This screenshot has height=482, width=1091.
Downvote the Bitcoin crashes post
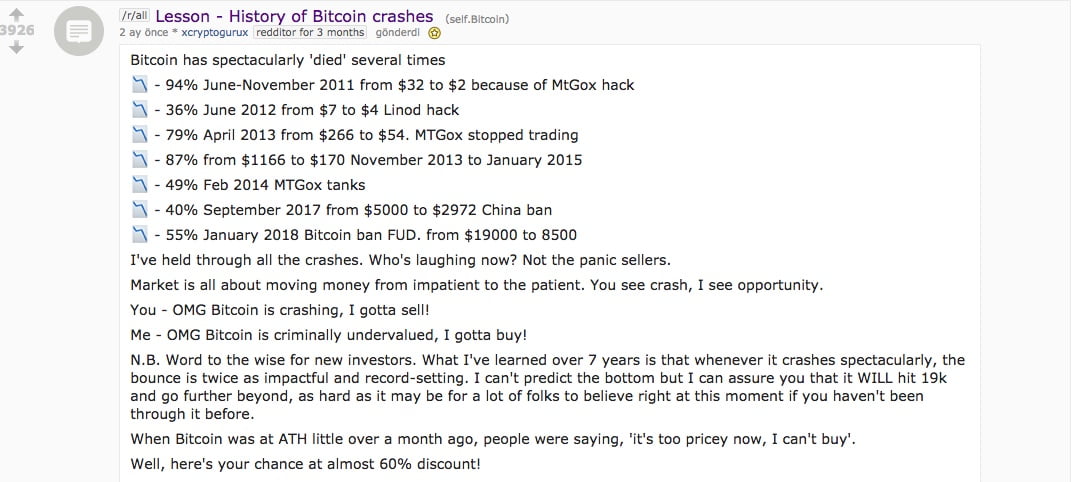coord(15,47)
